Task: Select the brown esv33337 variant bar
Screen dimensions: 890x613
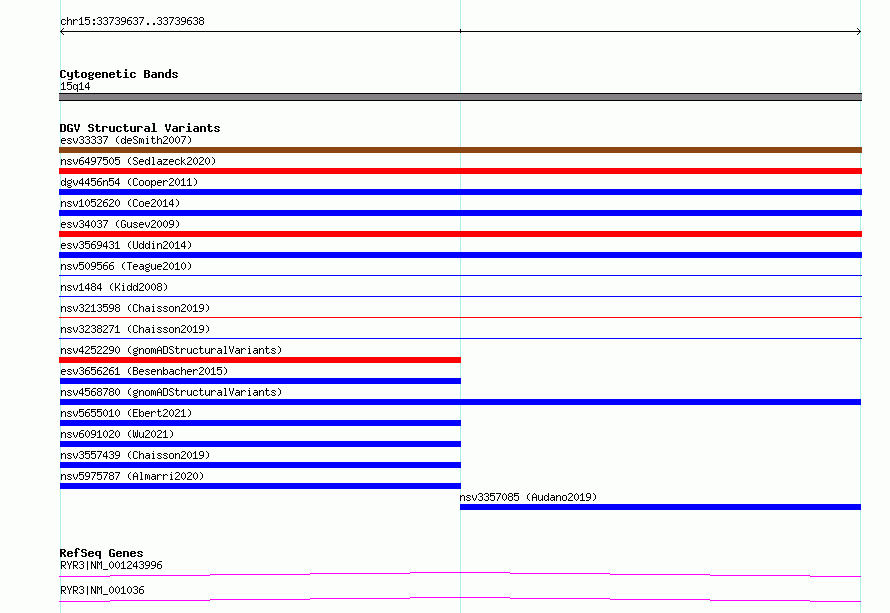Action: point(460,150)
